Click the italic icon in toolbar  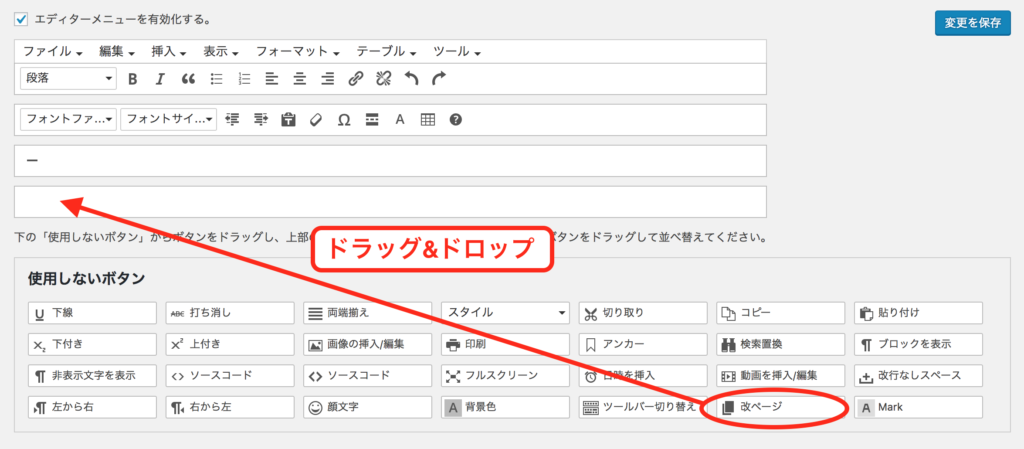[159, 78]
